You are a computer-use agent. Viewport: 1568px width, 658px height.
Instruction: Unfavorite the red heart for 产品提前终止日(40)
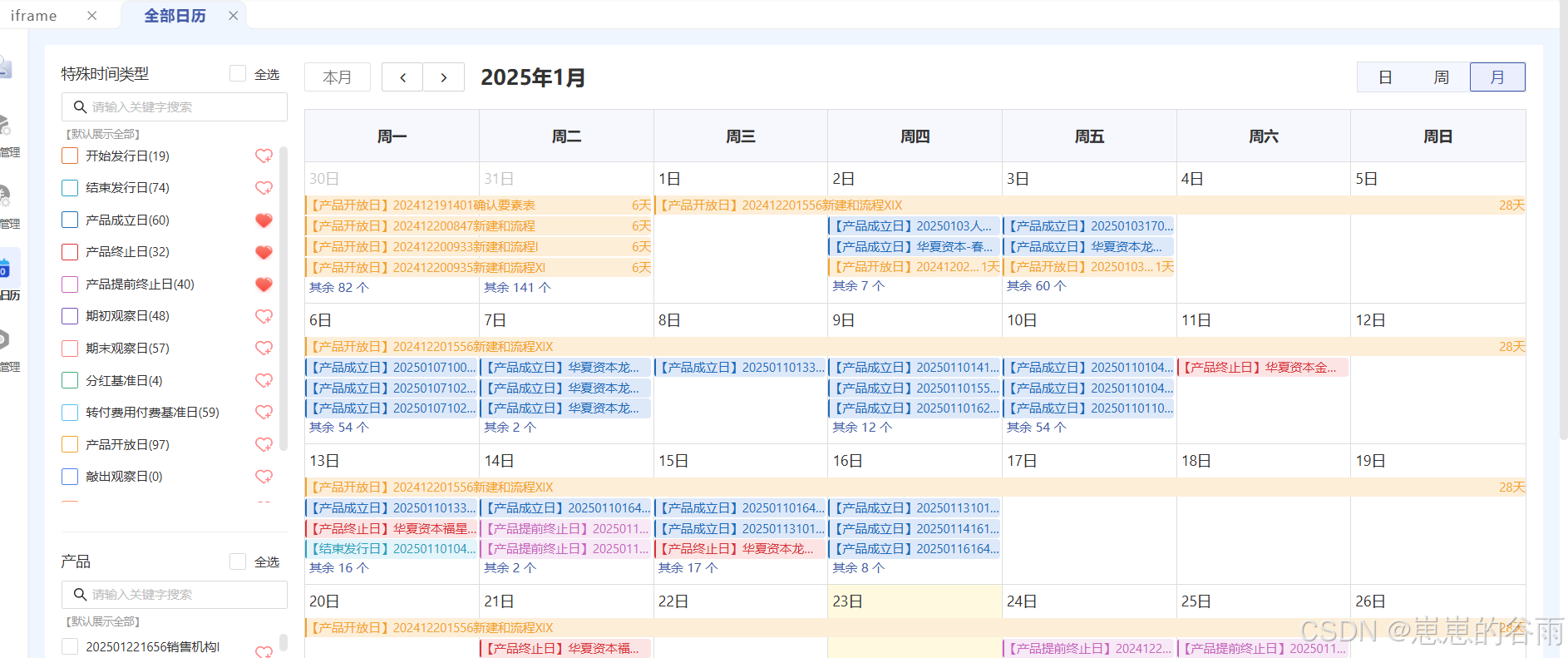pyautogui.click(x=264, y=284)
